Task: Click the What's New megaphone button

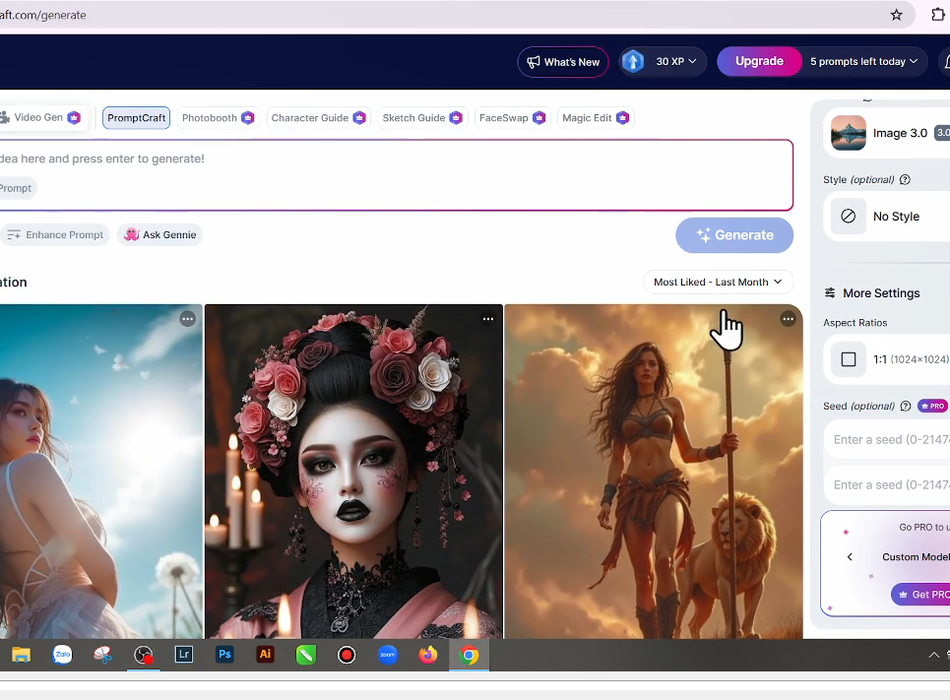Action: pos(563,62)
